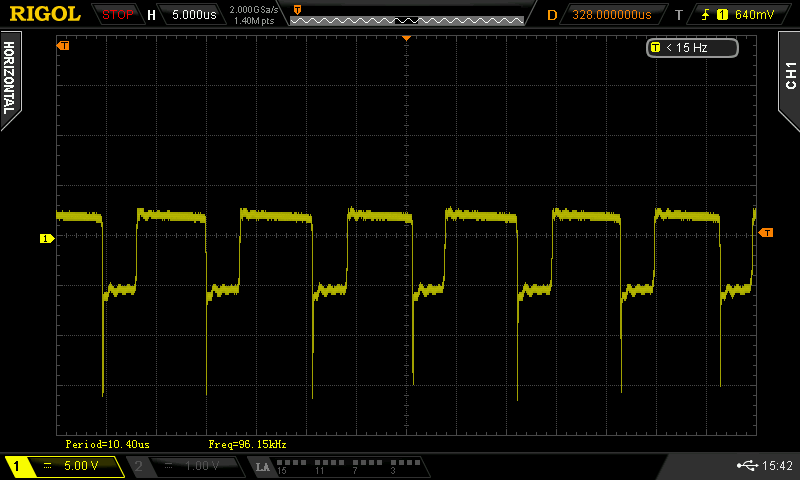
Task: Open the CH1 side tab
Action: click(x=789, y=76)
